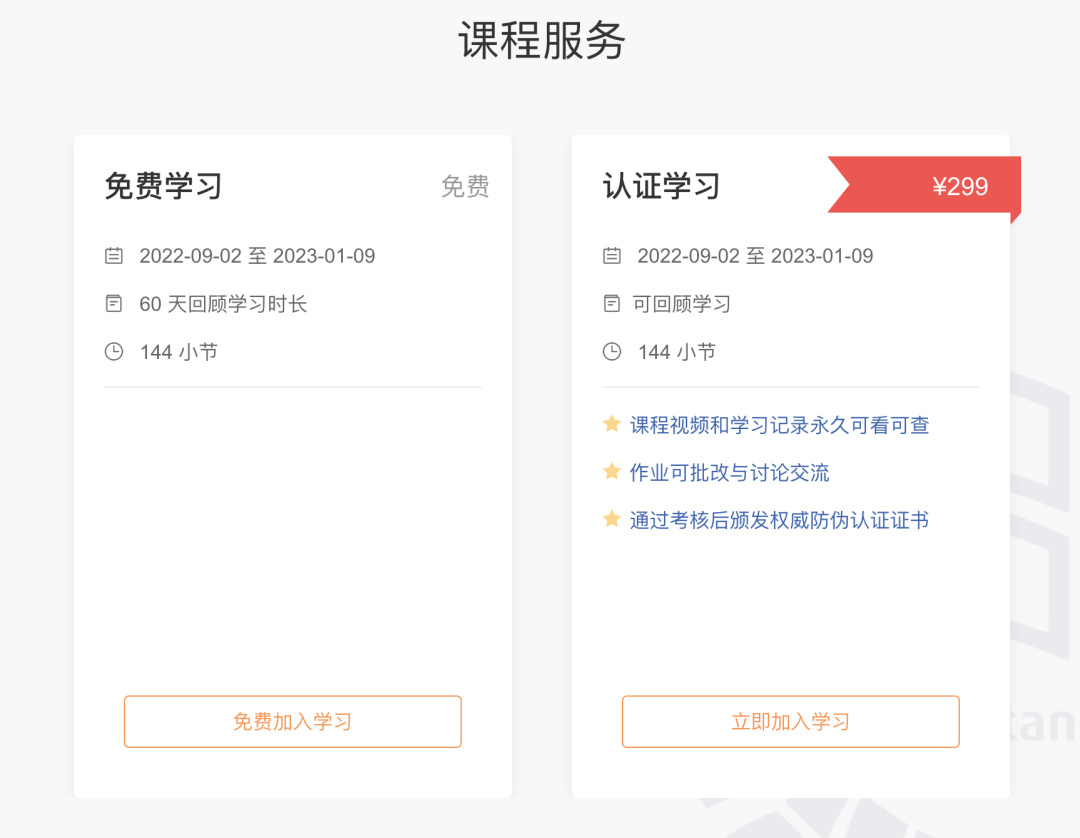This screenshot has height=838, width=1080.
Task: Click the gray 免费 price label
Action: (465, 186)
